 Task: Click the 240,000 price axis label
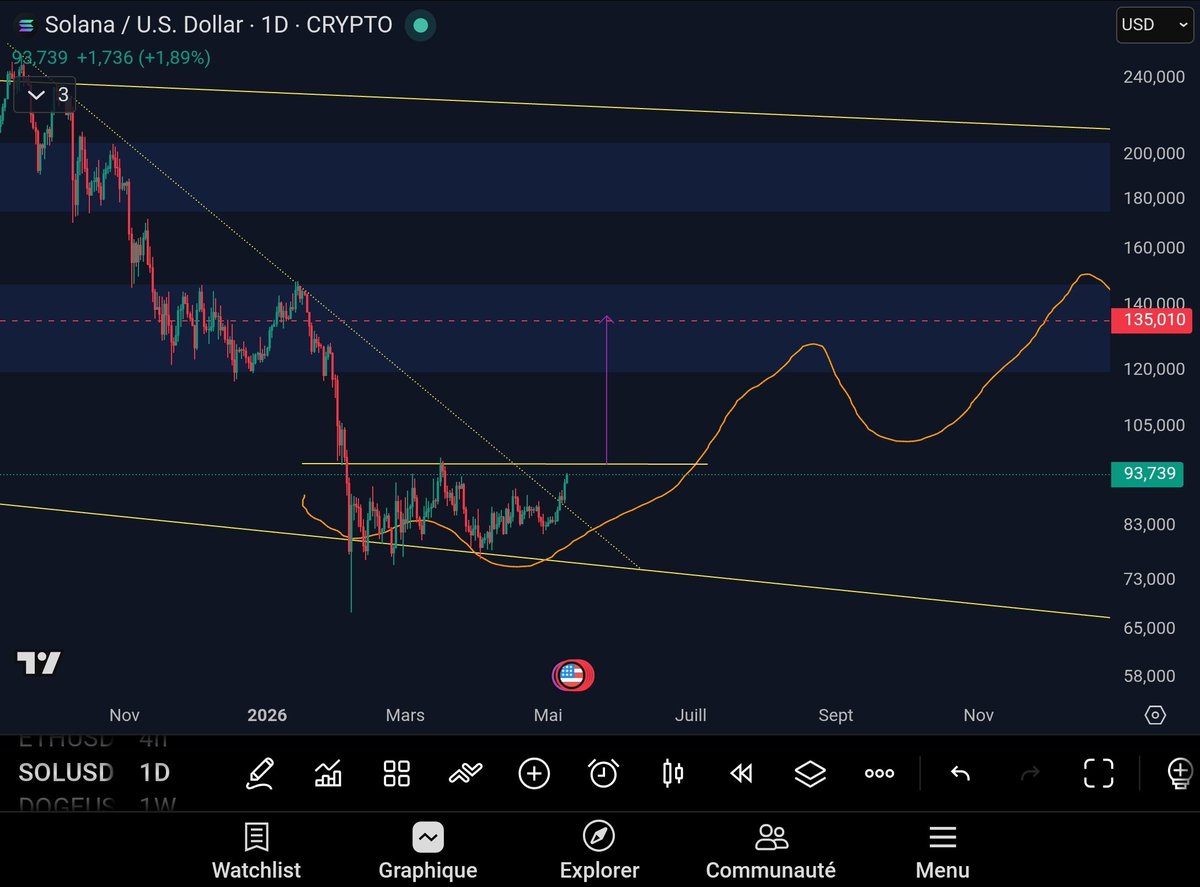click(x=1153, y=76)
